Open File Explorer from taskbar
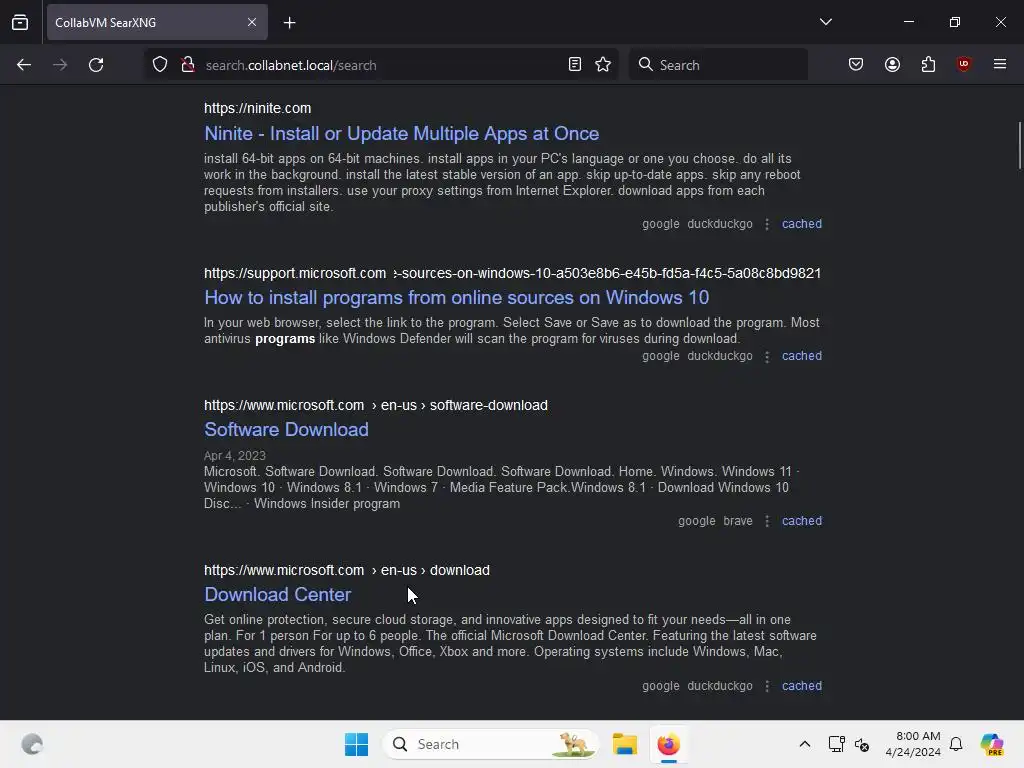This screenshot has height=768, width=1024. (624, 744)
